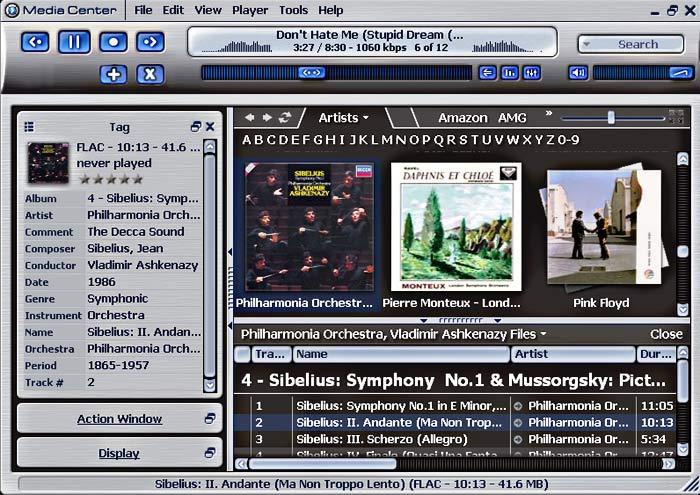
Task: Click the Close link in files header
Action: pyautogui.click(x=666, y=334)
